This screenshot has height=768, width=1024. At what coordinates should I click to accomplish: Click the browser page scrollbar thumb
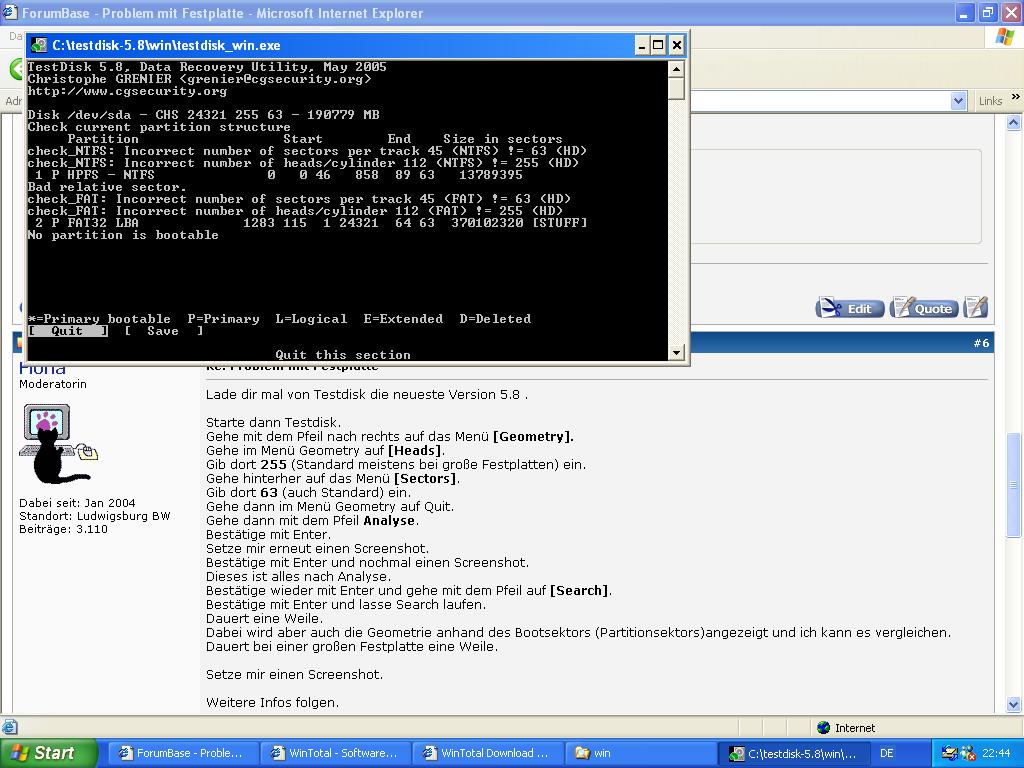click(1014, 485)
